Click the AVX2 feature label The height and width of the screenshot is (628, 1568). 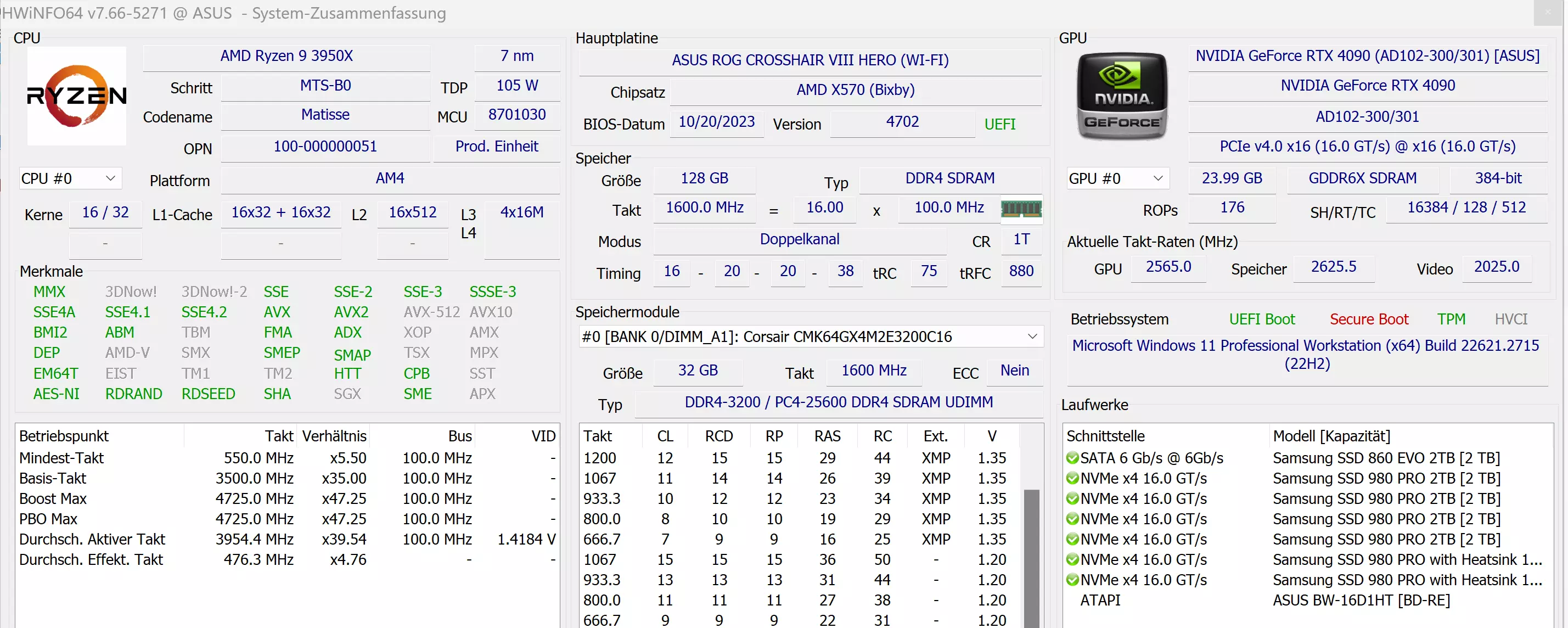coord(351,312)
